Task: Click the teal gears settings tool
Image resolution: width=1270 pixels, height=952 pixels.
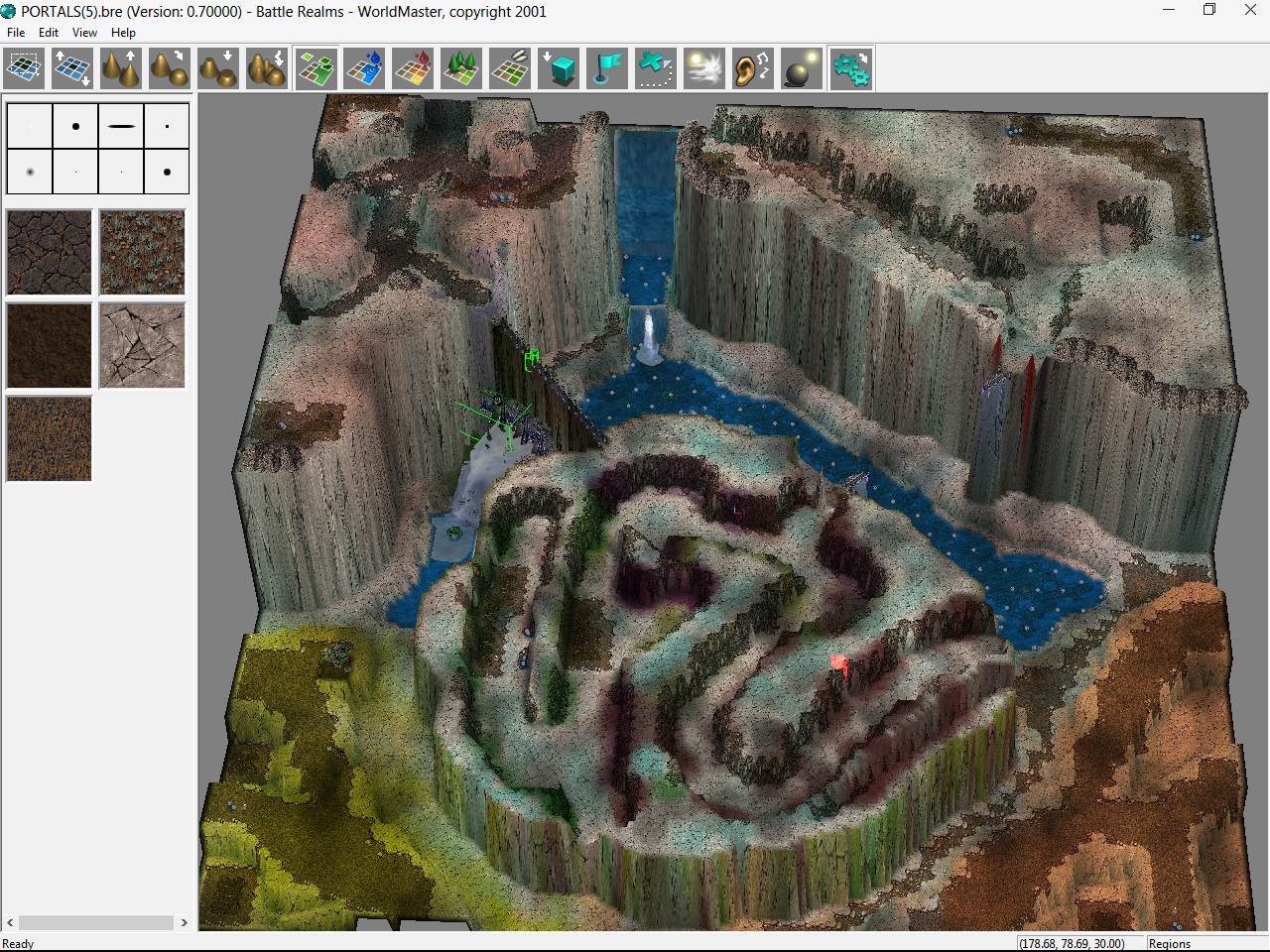Action: (850, 69)
